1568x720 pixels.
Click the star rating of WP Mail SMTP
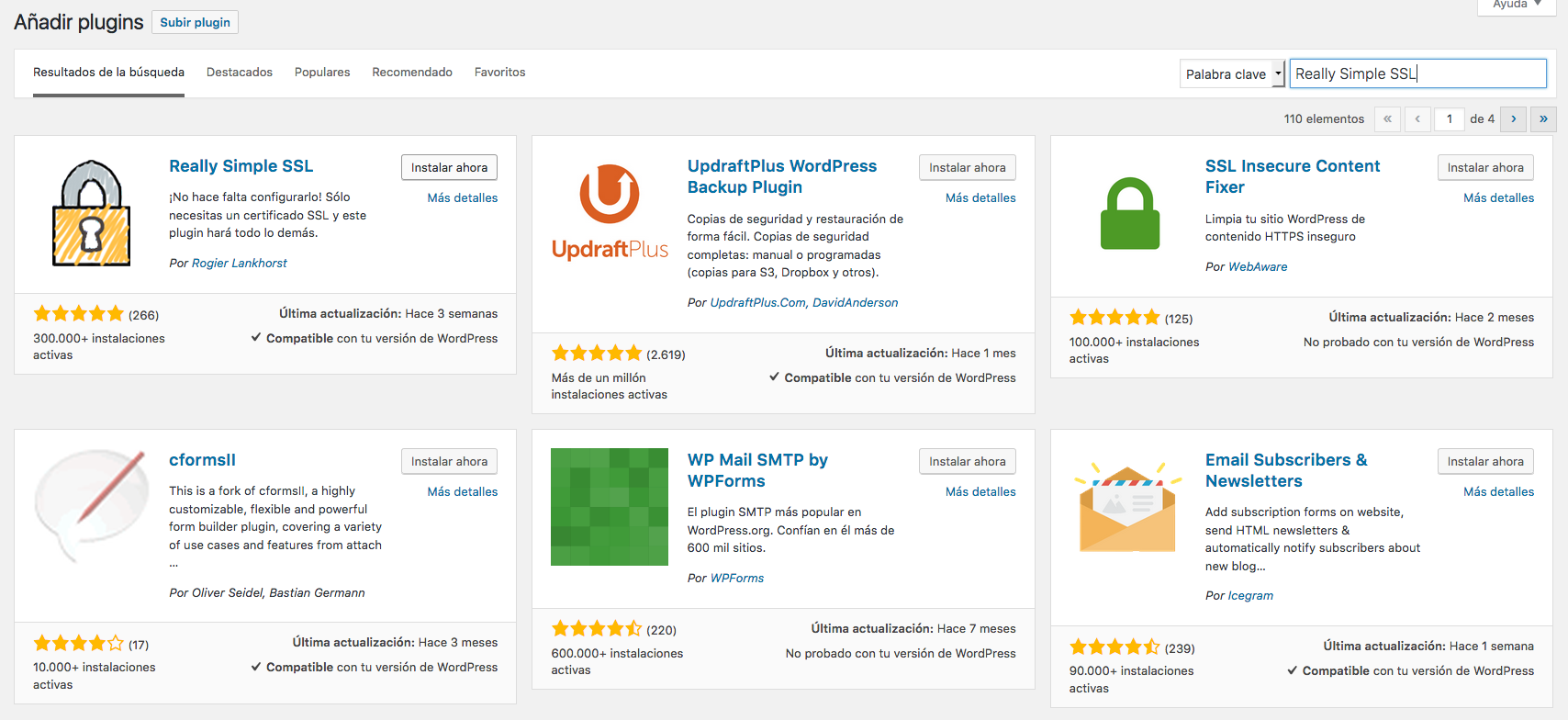click(x=596, y=629)
